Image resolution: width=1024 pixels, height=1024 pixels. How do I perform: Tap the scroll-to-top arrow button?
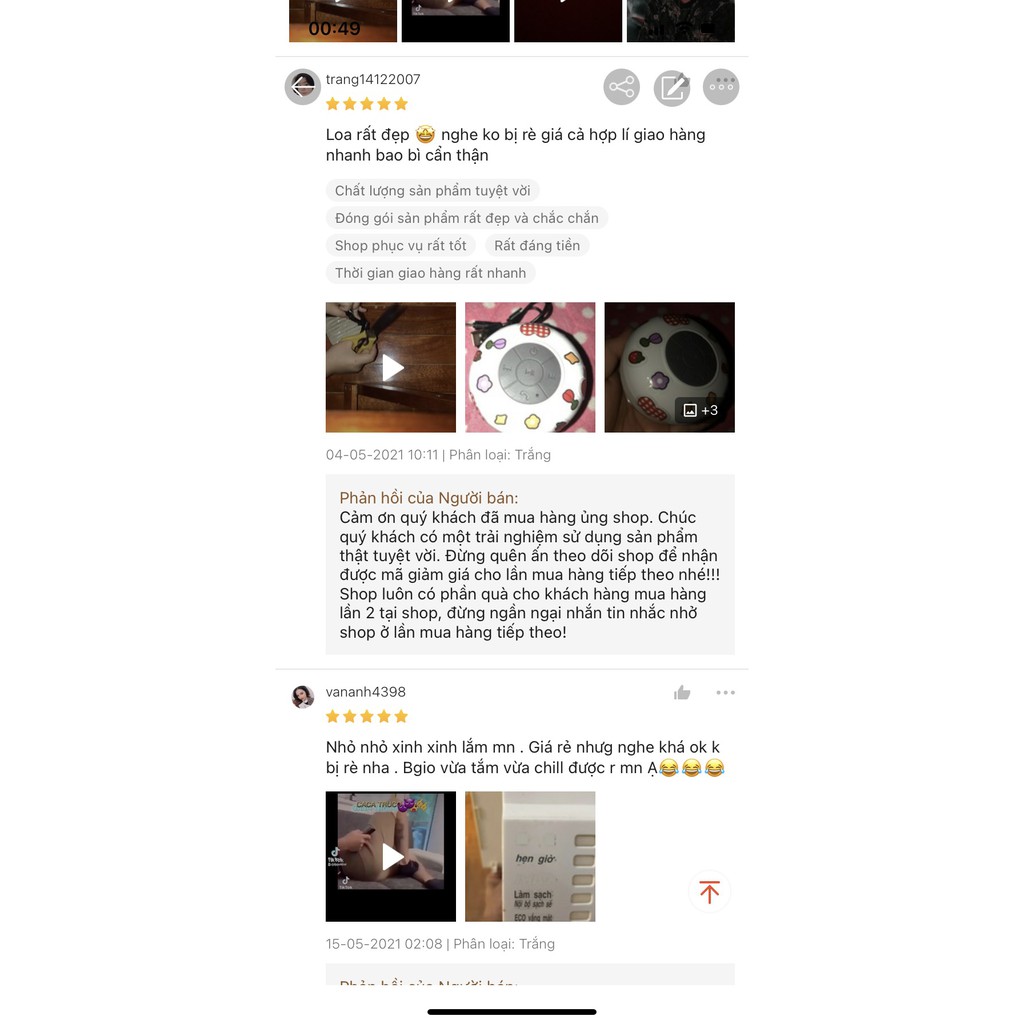coord(709,891)
